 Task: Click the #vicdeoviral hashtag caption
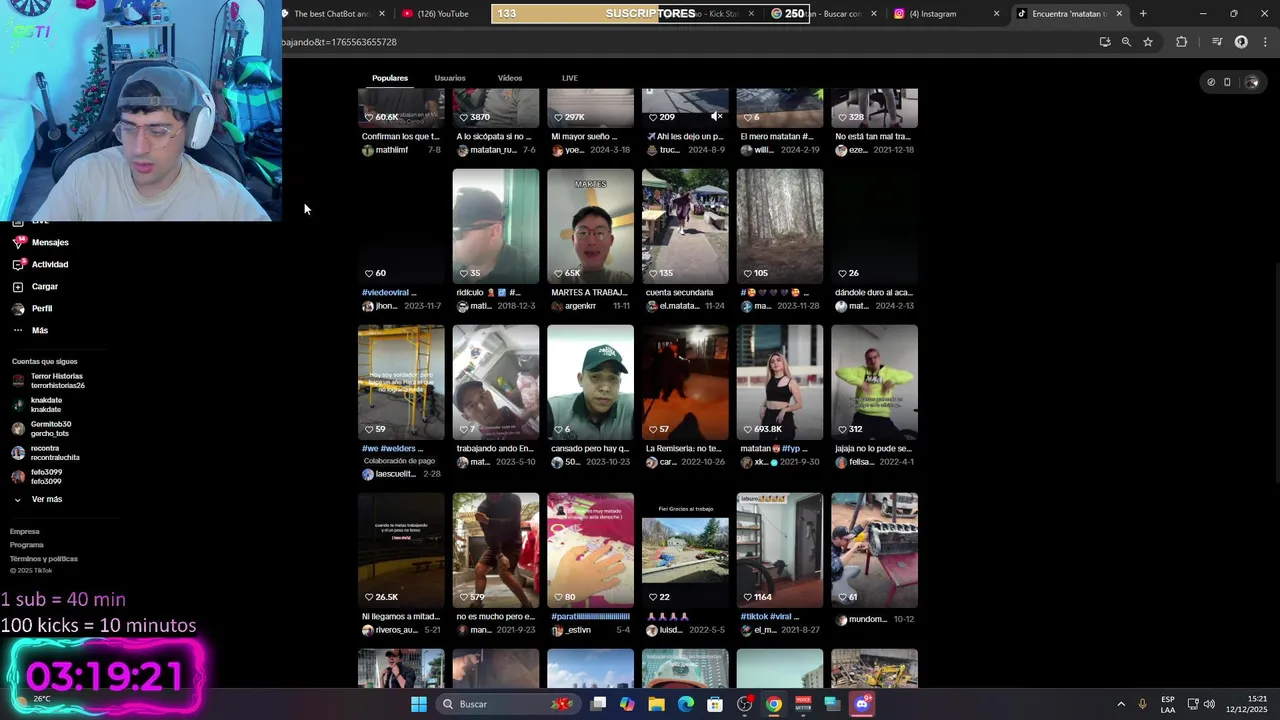(x=388, y=293)
